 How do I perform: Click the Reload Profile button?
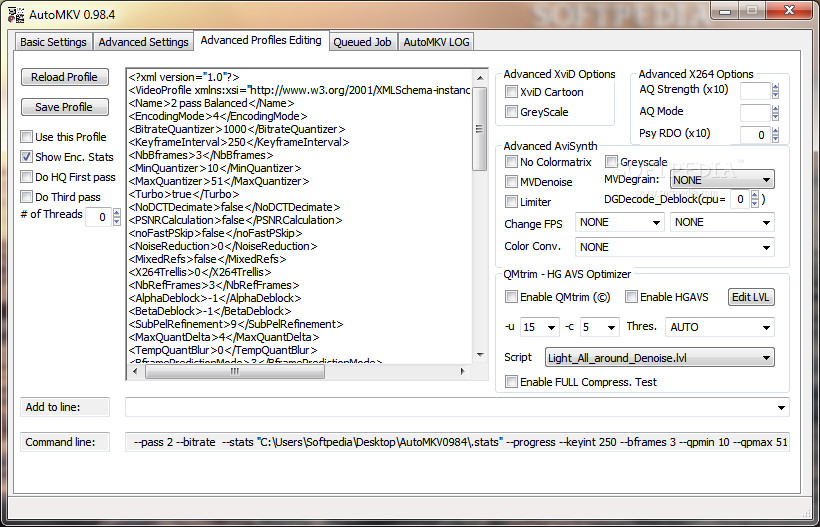64,77
